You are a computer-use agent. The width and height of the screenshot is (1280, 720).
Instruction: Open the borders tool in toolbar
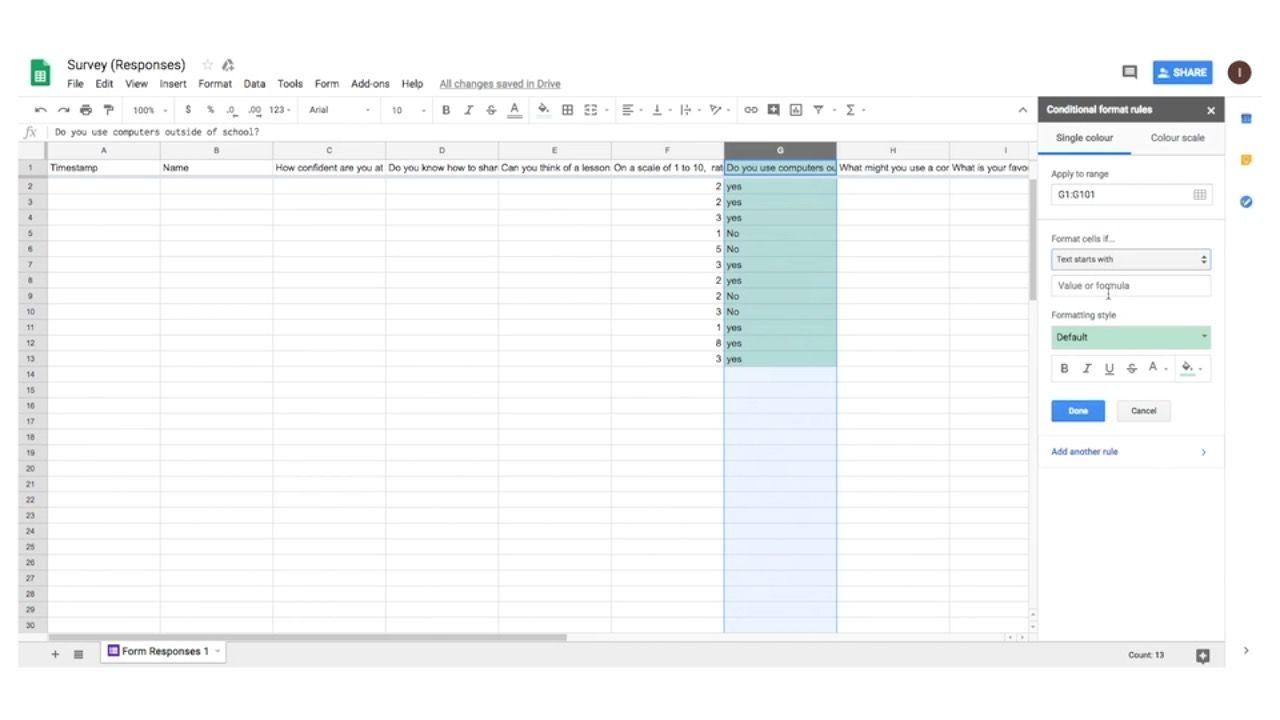coord(567,110)
